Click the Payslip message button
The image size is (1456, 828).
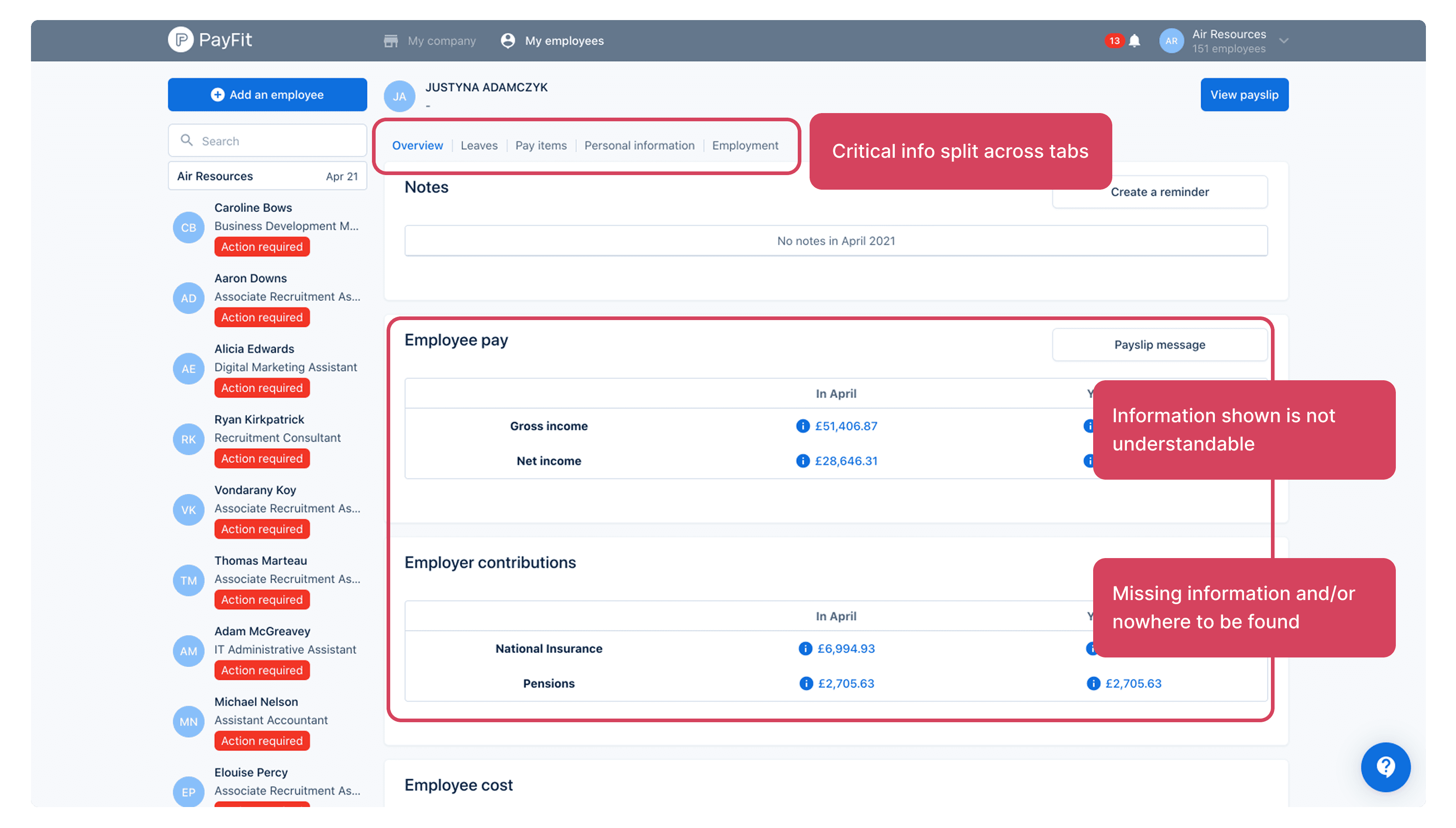point(1159,345)
